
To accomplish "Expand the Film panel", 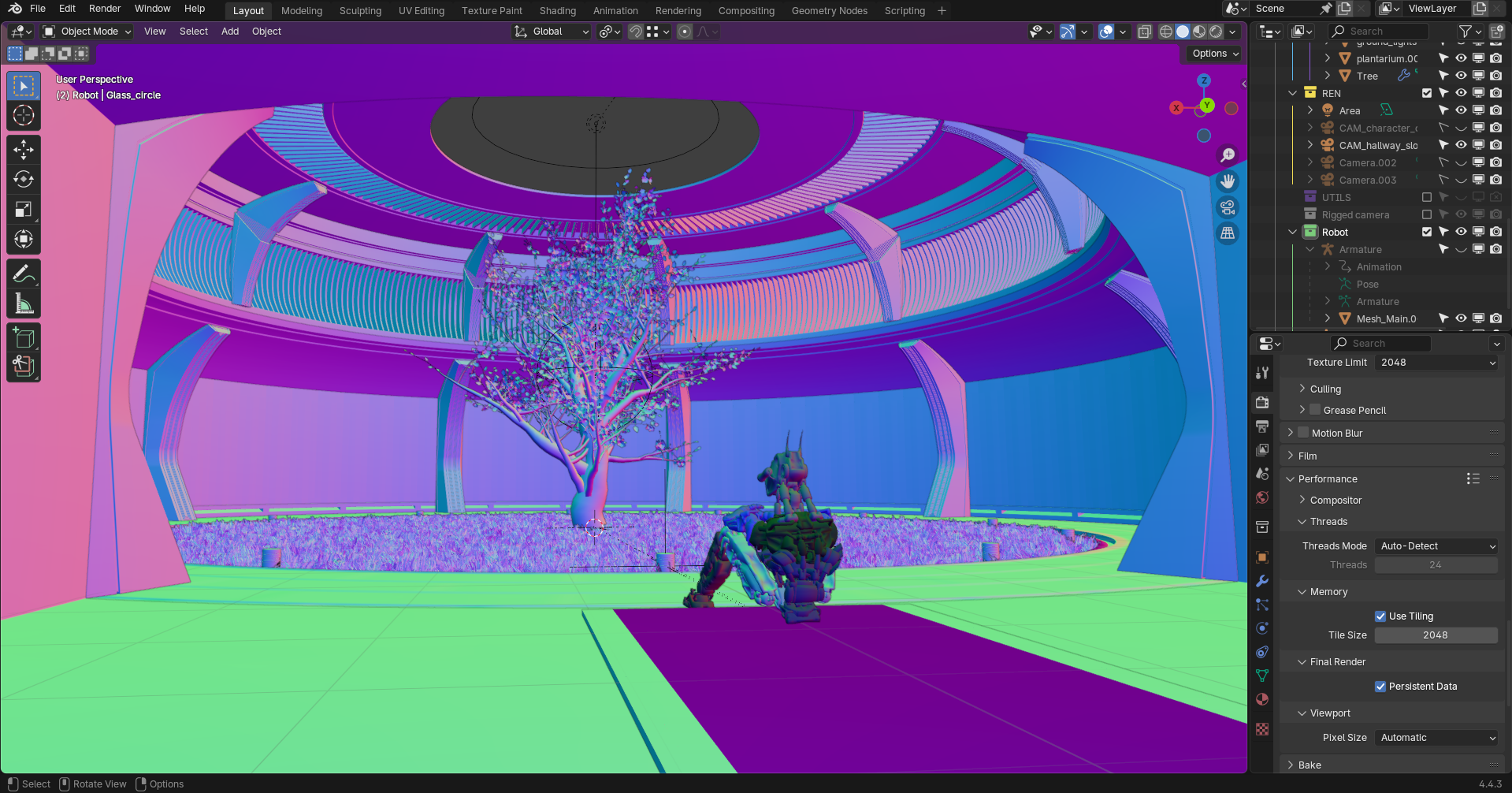I will pyautogui.click(x=1307, y=456).
